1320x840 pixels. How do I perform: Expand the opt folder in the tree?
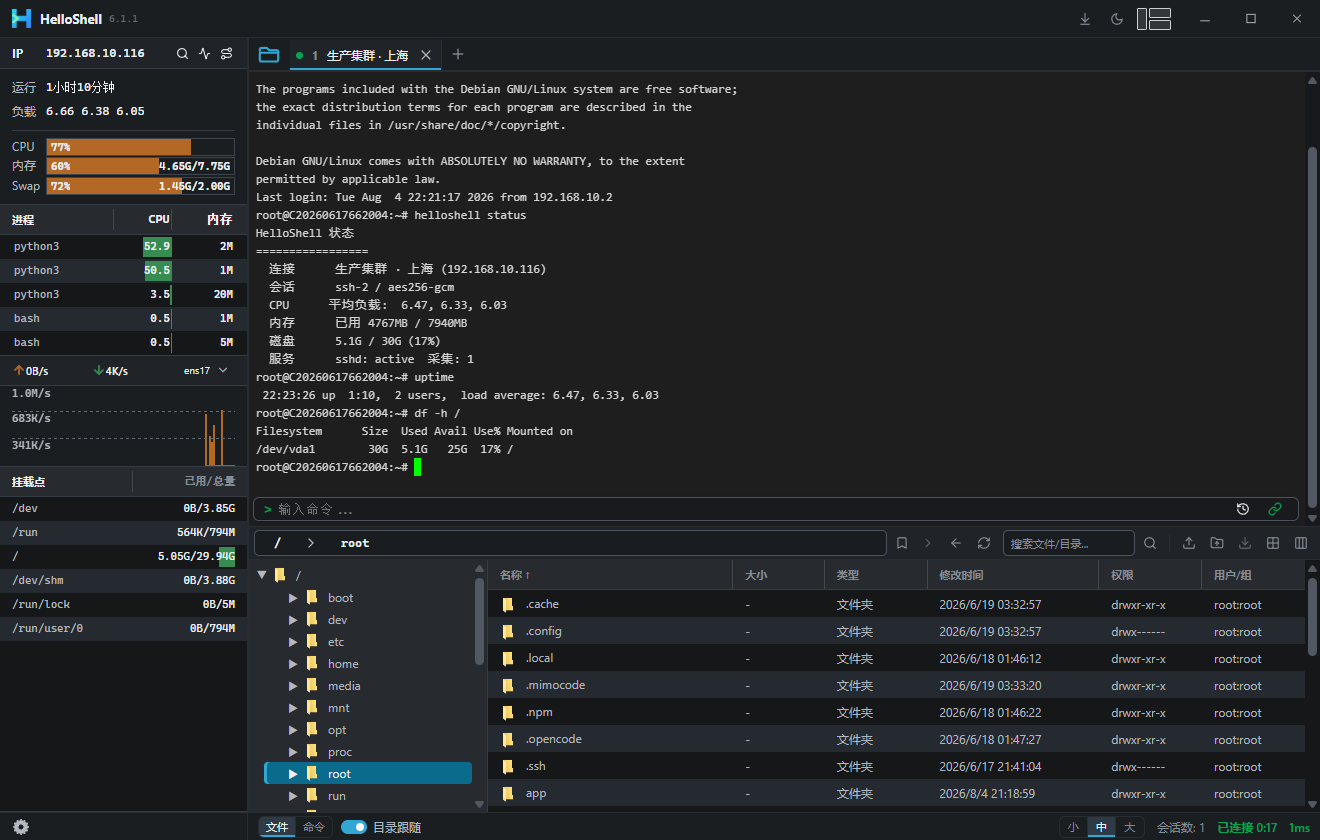pyautogui.click(x=293, y=730)
